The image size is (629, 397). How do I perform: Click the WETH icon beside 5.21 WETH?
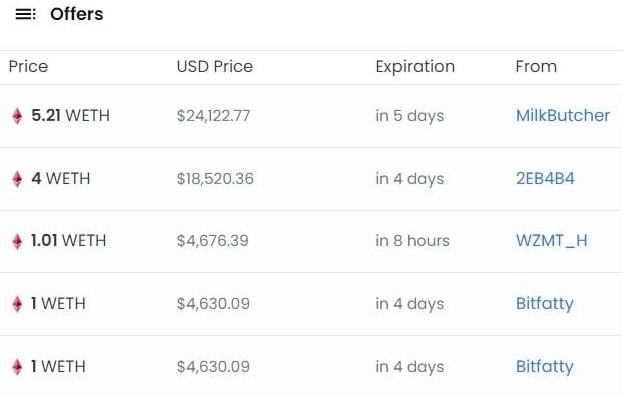[x=17, y=116]
